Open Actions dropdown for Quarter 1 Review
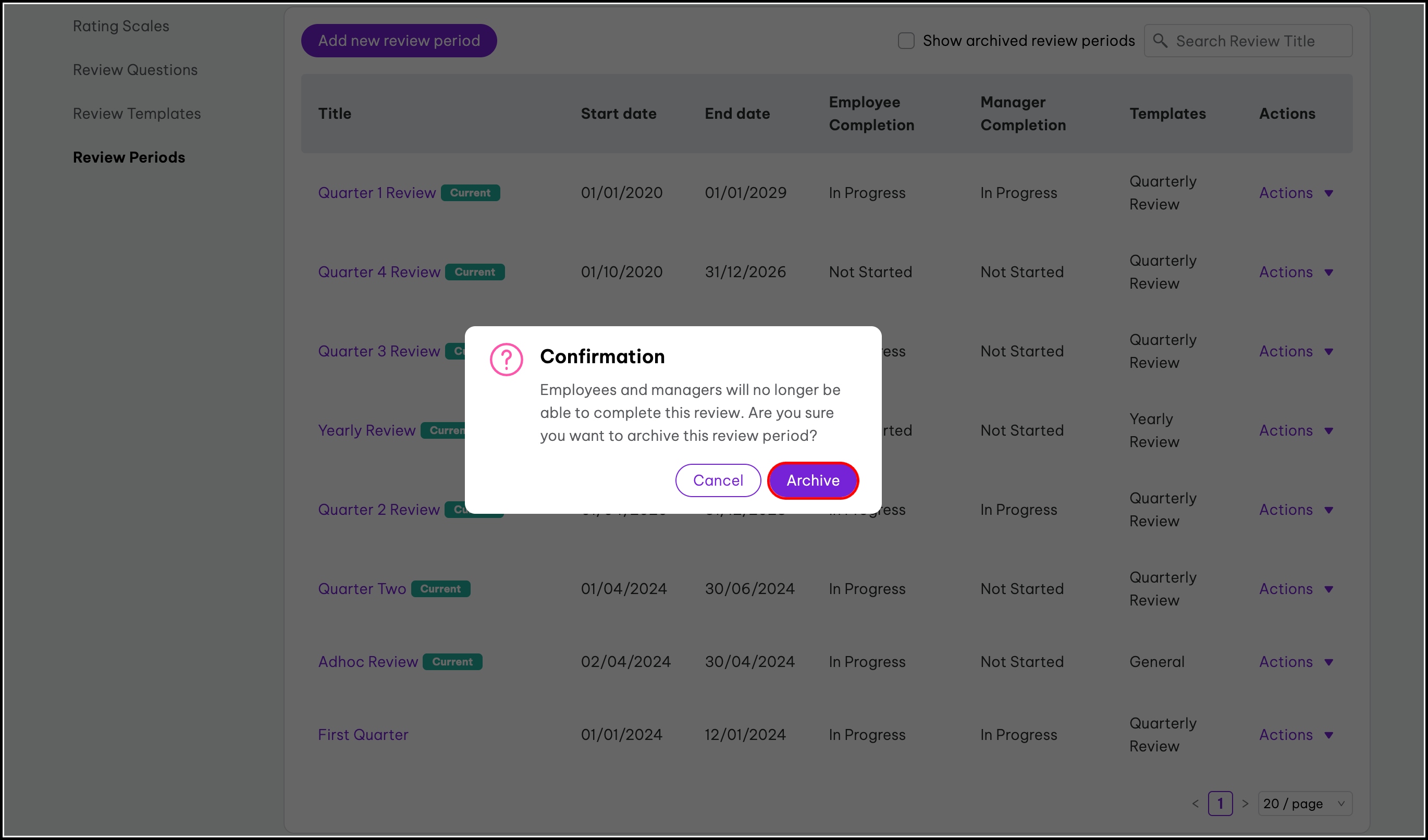 point(1296,193)
